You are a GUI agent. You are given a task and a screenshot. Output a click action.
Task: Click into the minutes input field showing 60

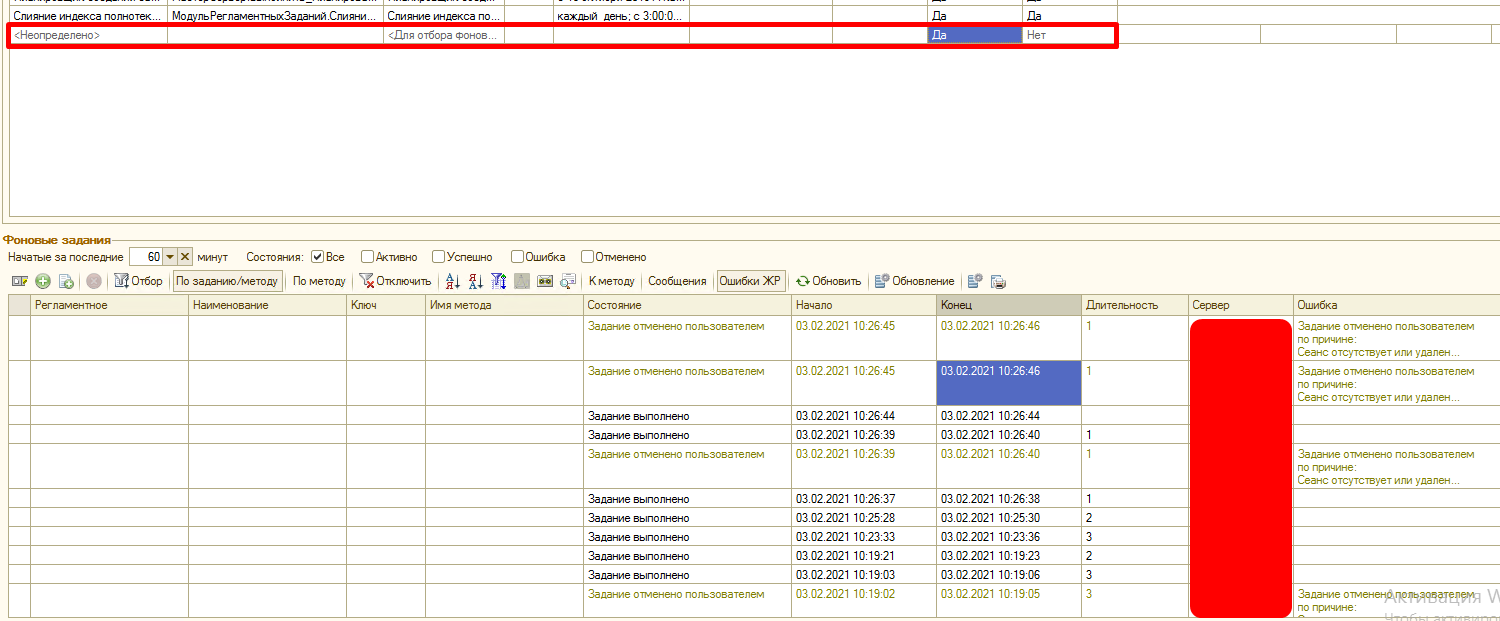tap(146, 257)
